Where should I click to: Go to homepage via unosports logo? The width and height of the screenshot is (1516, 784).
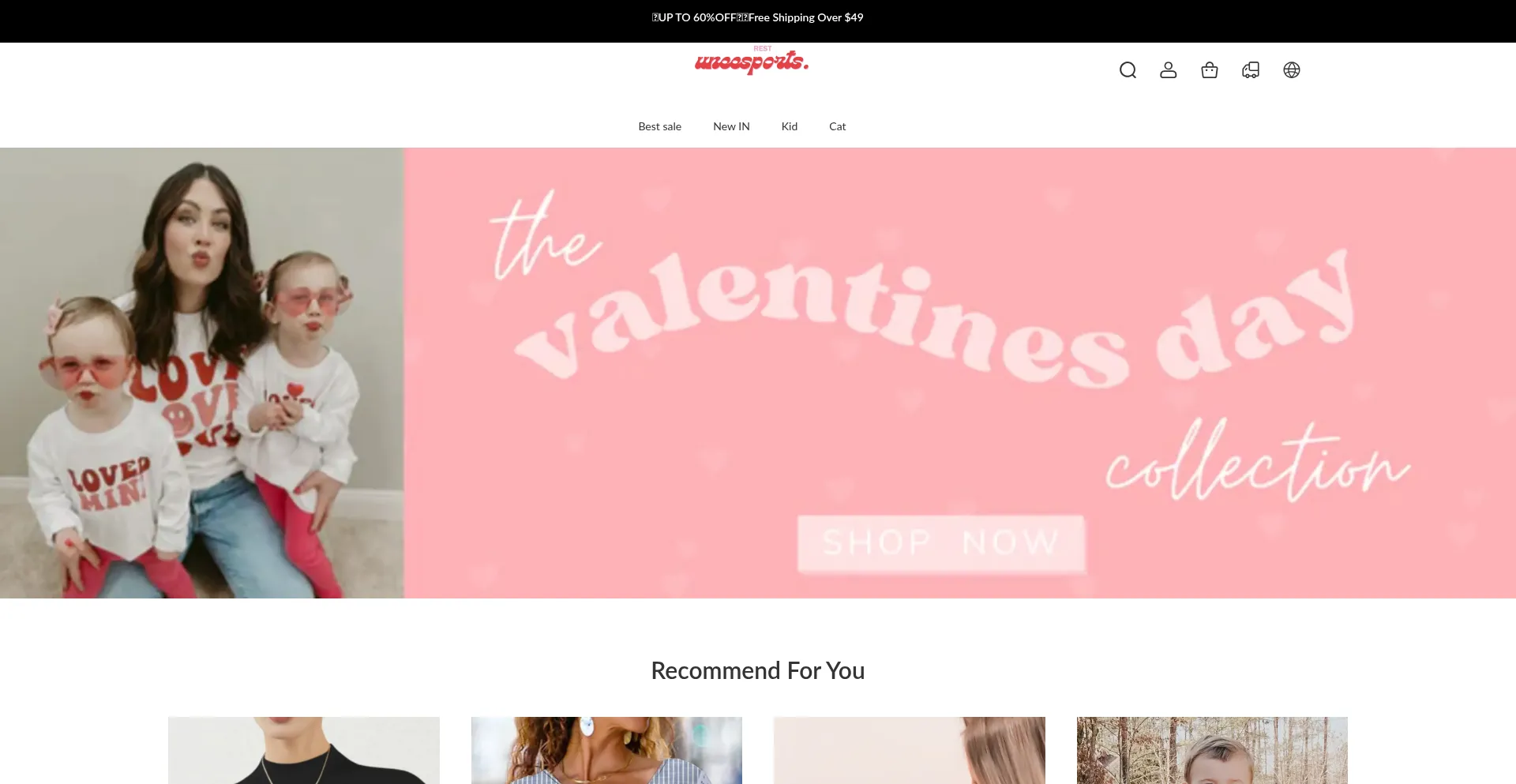752,61
